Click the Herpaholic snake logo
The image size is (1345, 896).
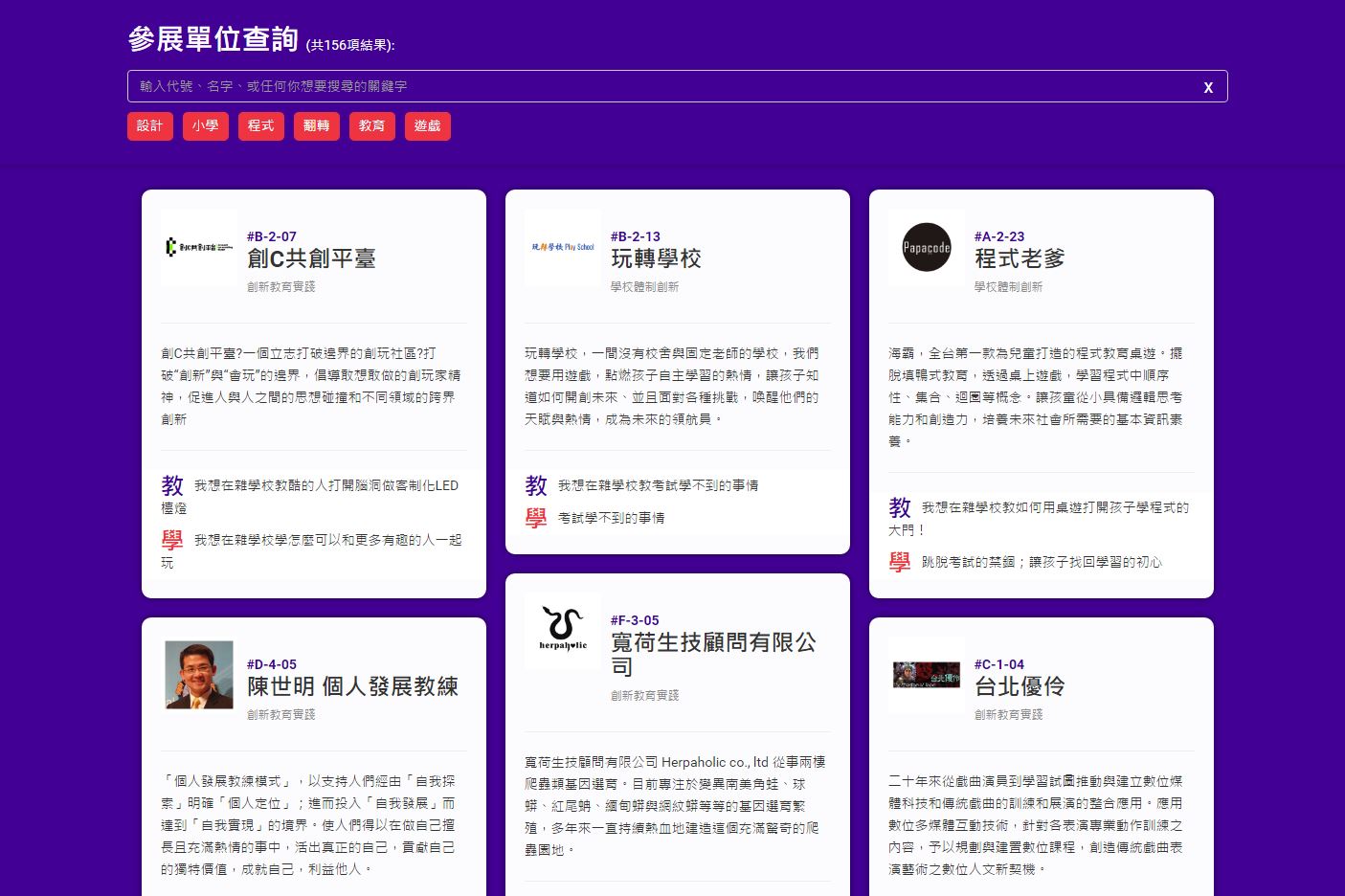[x=563, y=630]
